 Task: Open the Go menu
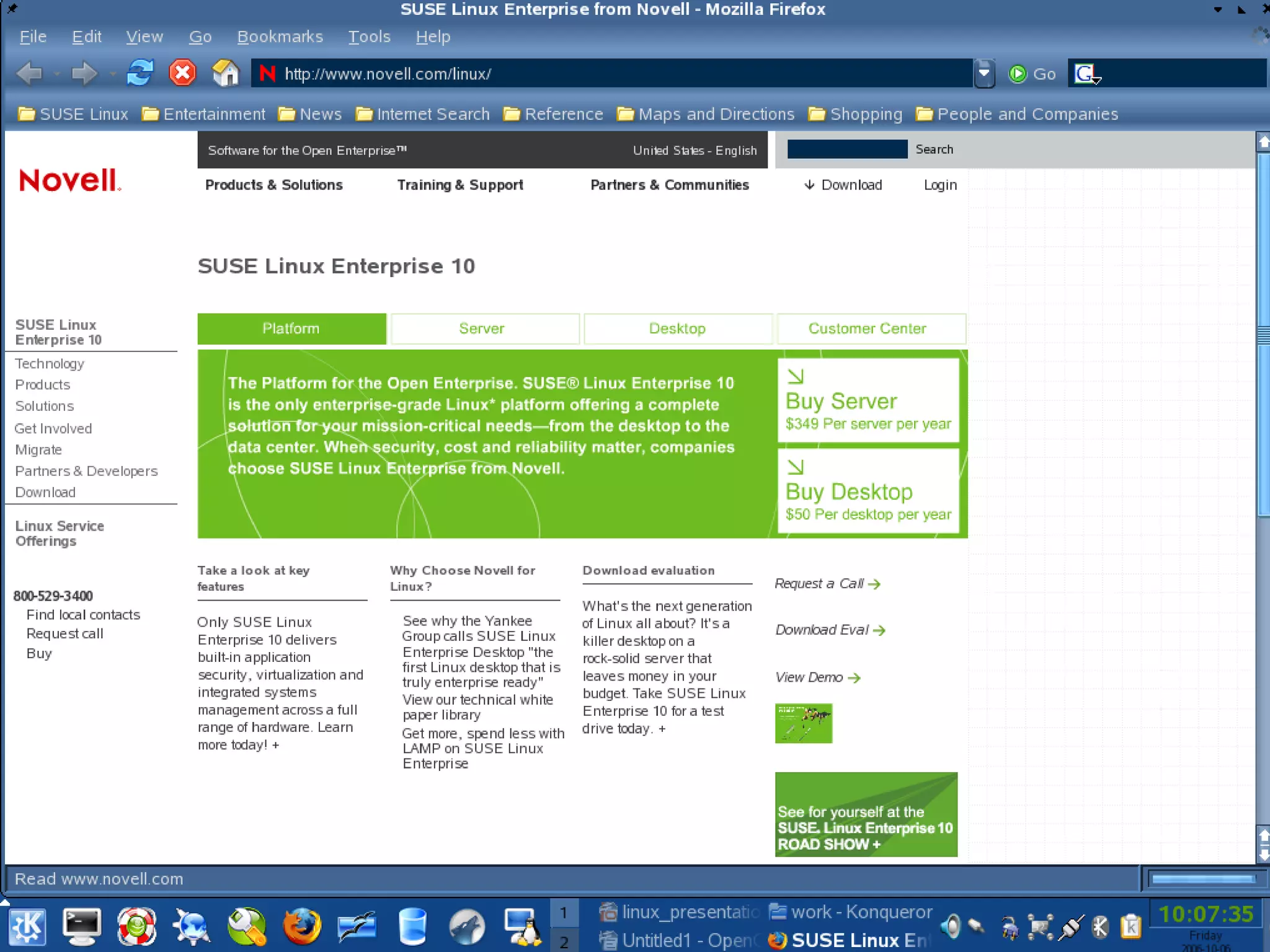[x=200, y=37]
